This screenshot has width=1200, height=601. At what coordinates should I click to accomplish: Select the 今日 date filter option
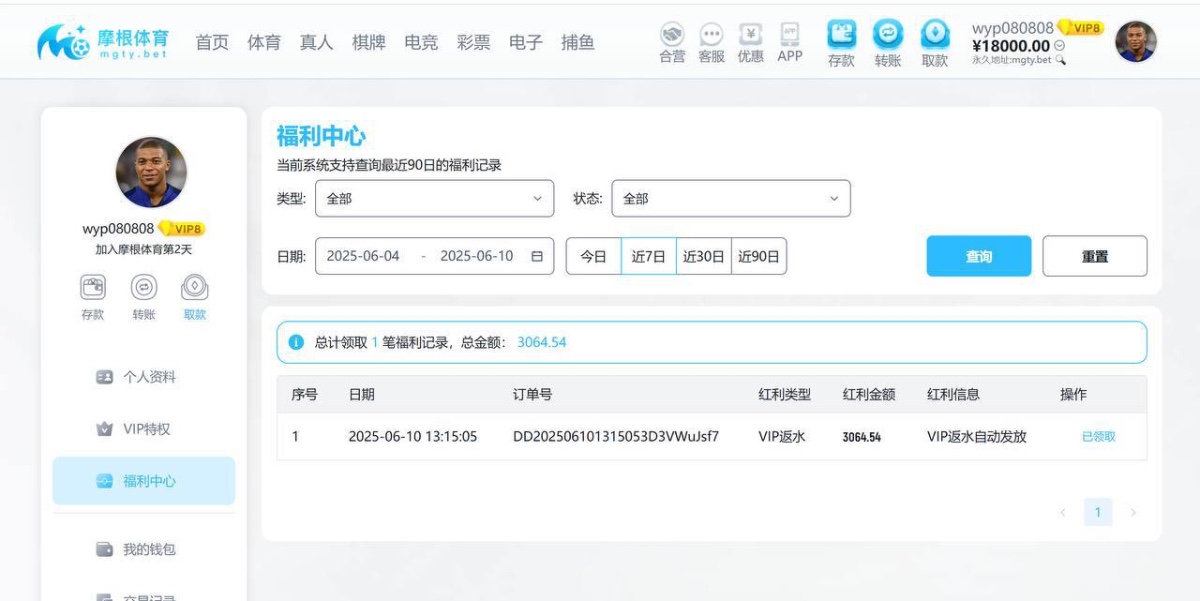[594, 256]
